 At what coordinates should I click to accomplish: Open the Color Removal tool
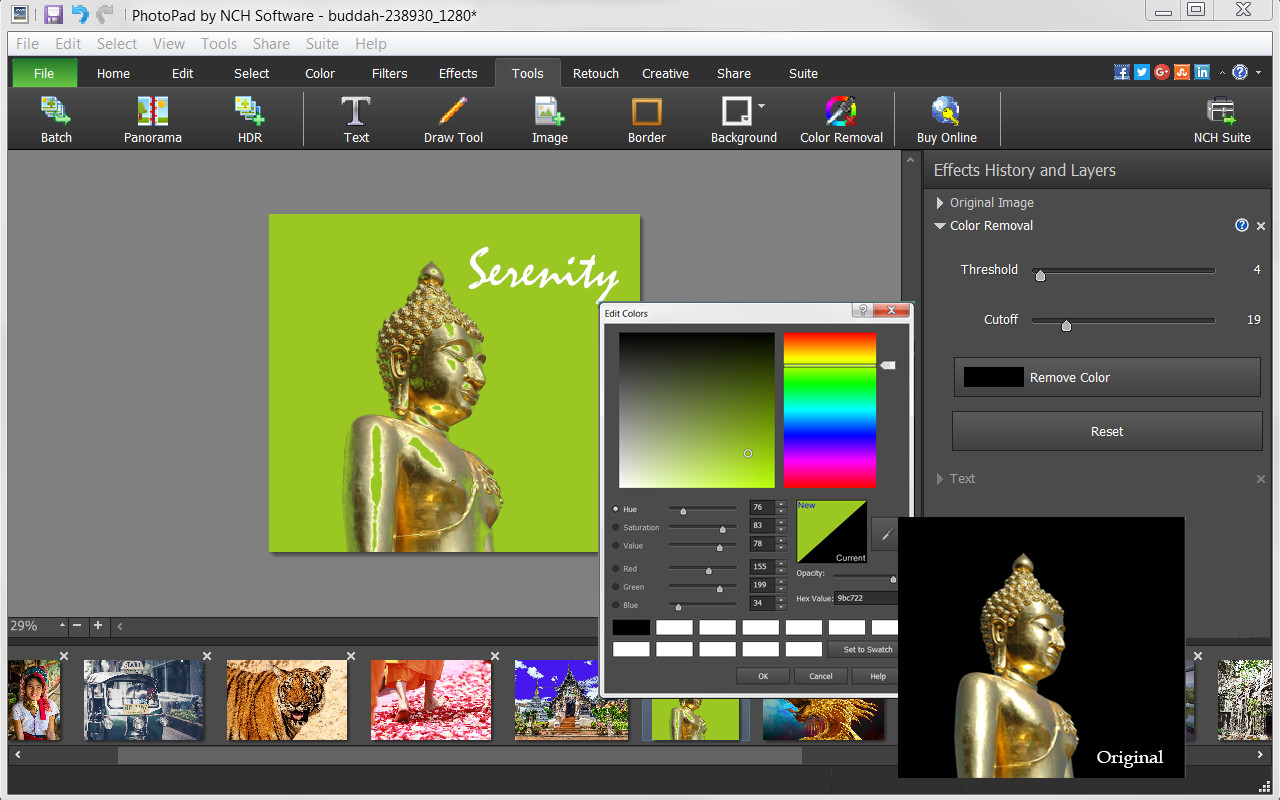pyautogui.click(x=841, y=117)
